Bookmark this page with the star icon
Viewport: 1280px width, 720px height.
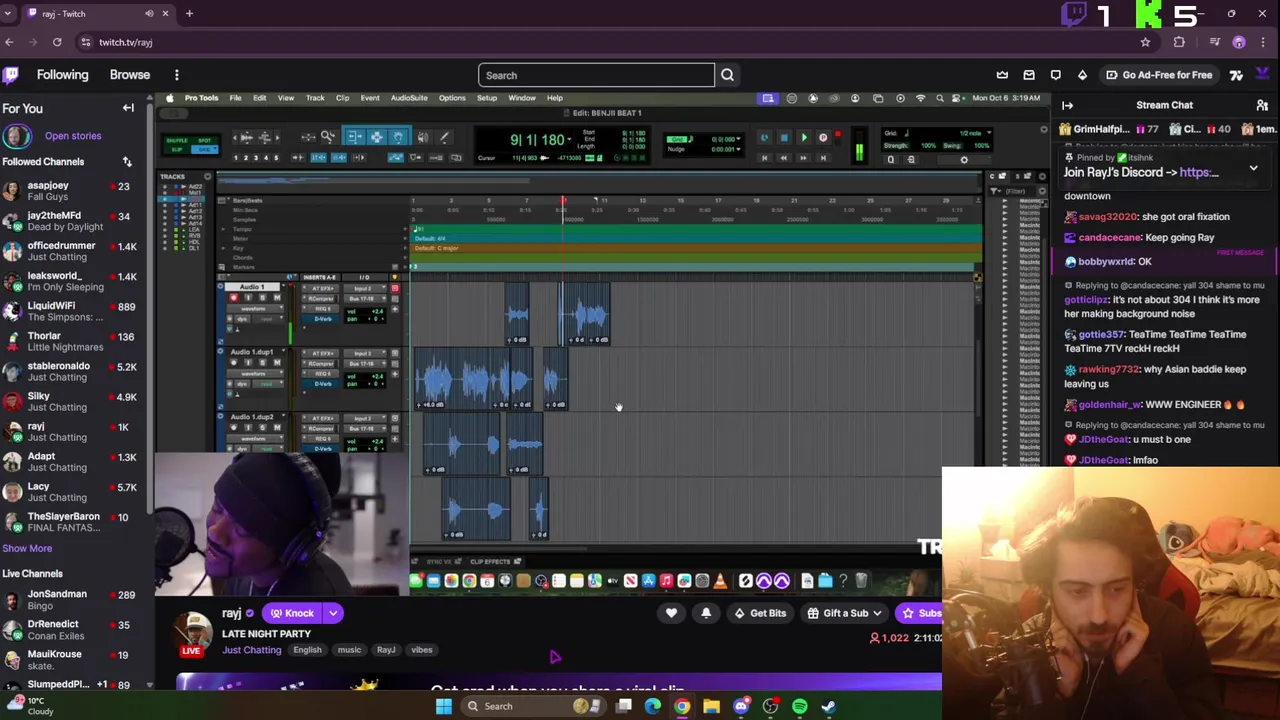coord(1145,42)
